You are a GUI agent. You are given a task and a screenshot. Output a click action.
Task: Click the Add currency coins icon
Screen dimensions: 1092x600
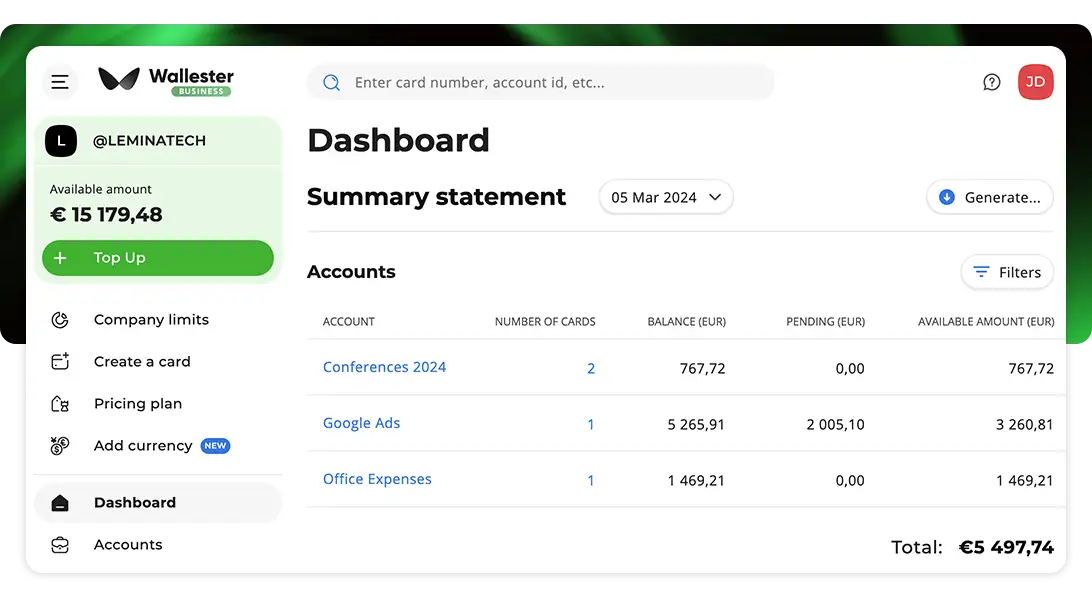(60, 445)
